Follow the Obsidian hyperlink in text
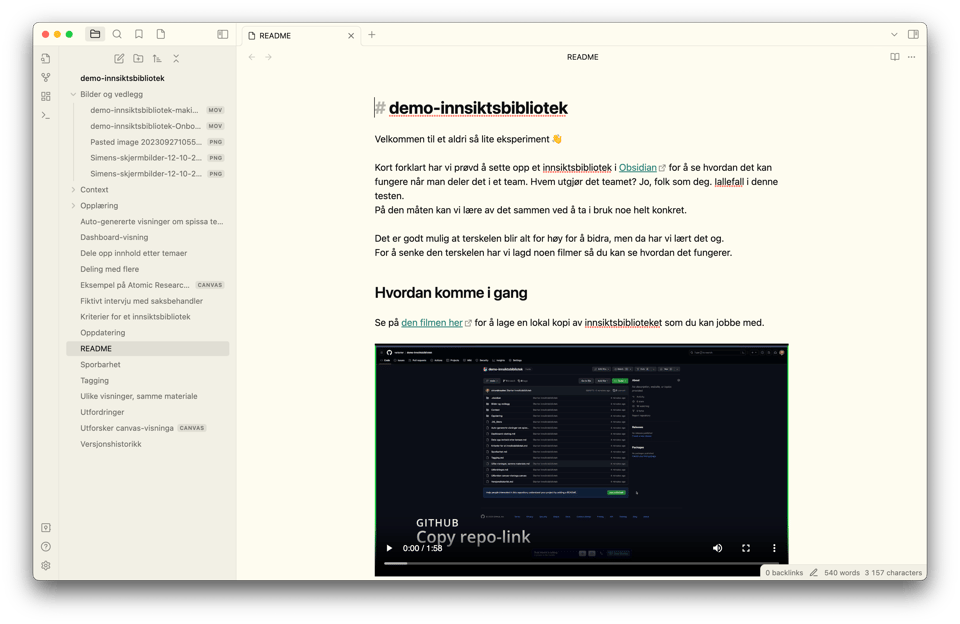The image size is (960, 624). 637,168
